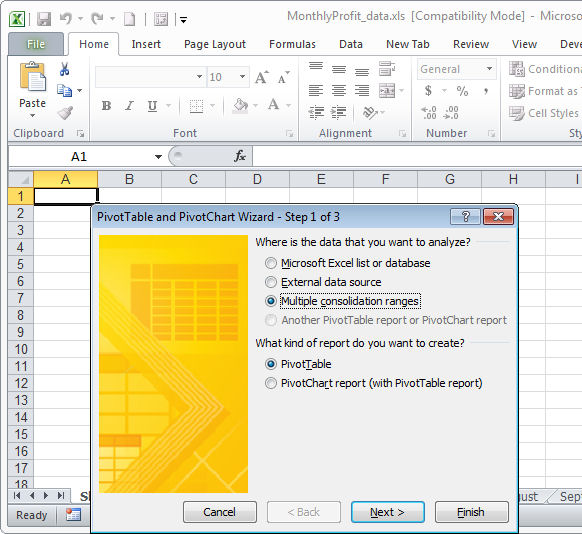Open the Alignment dialog launcher
The height and width of the screenshot is (534, 582).
pyautogui.click(x=402, y=133)
